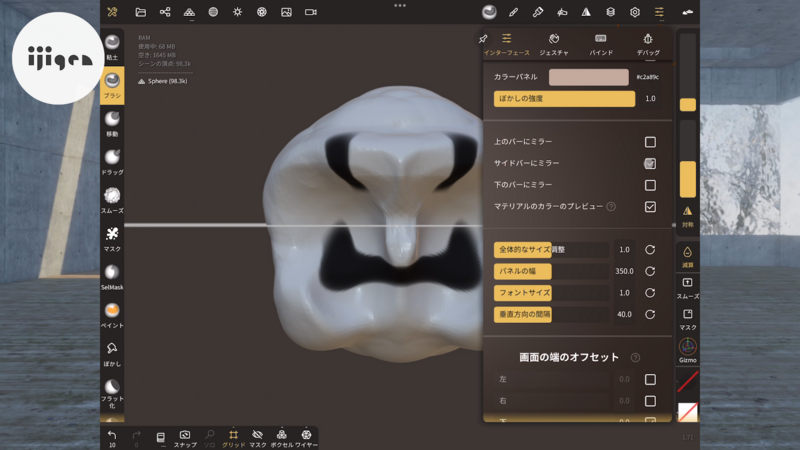Viewport: 800px width, 450px height.
Task: Click the hex color value #c2a89c
Action: click(647, 77)
